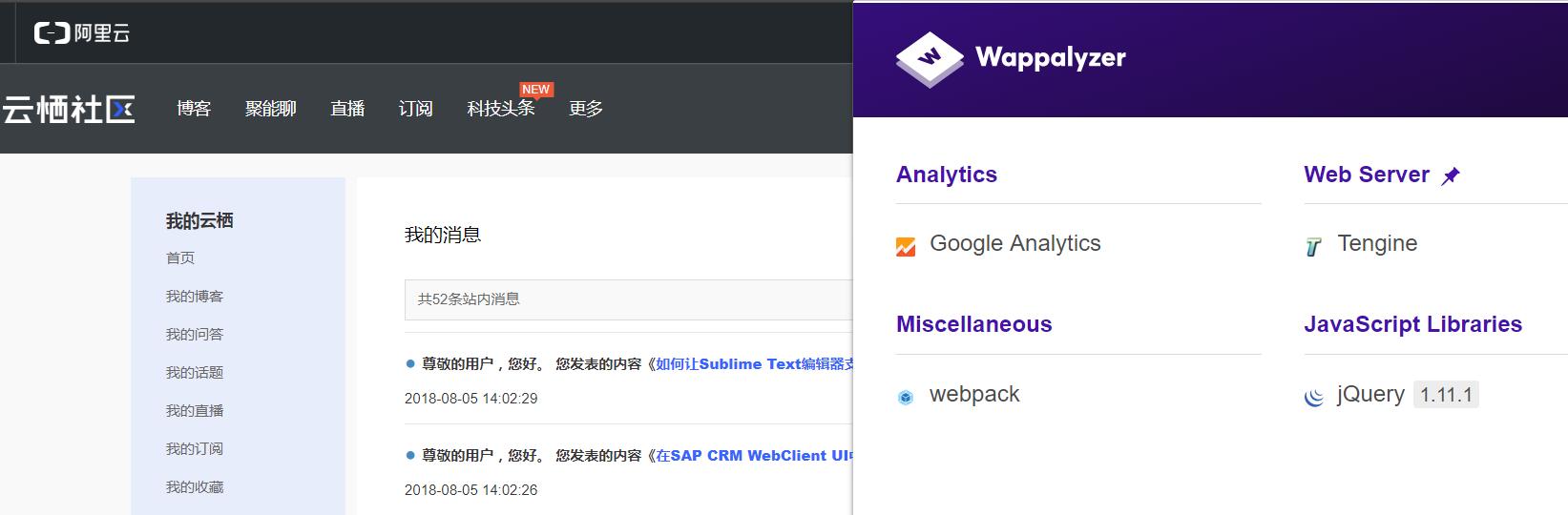Open 我的直播 in the sidebar
The height and width of the screenshot is (515, 1568).
click(195, 410)
